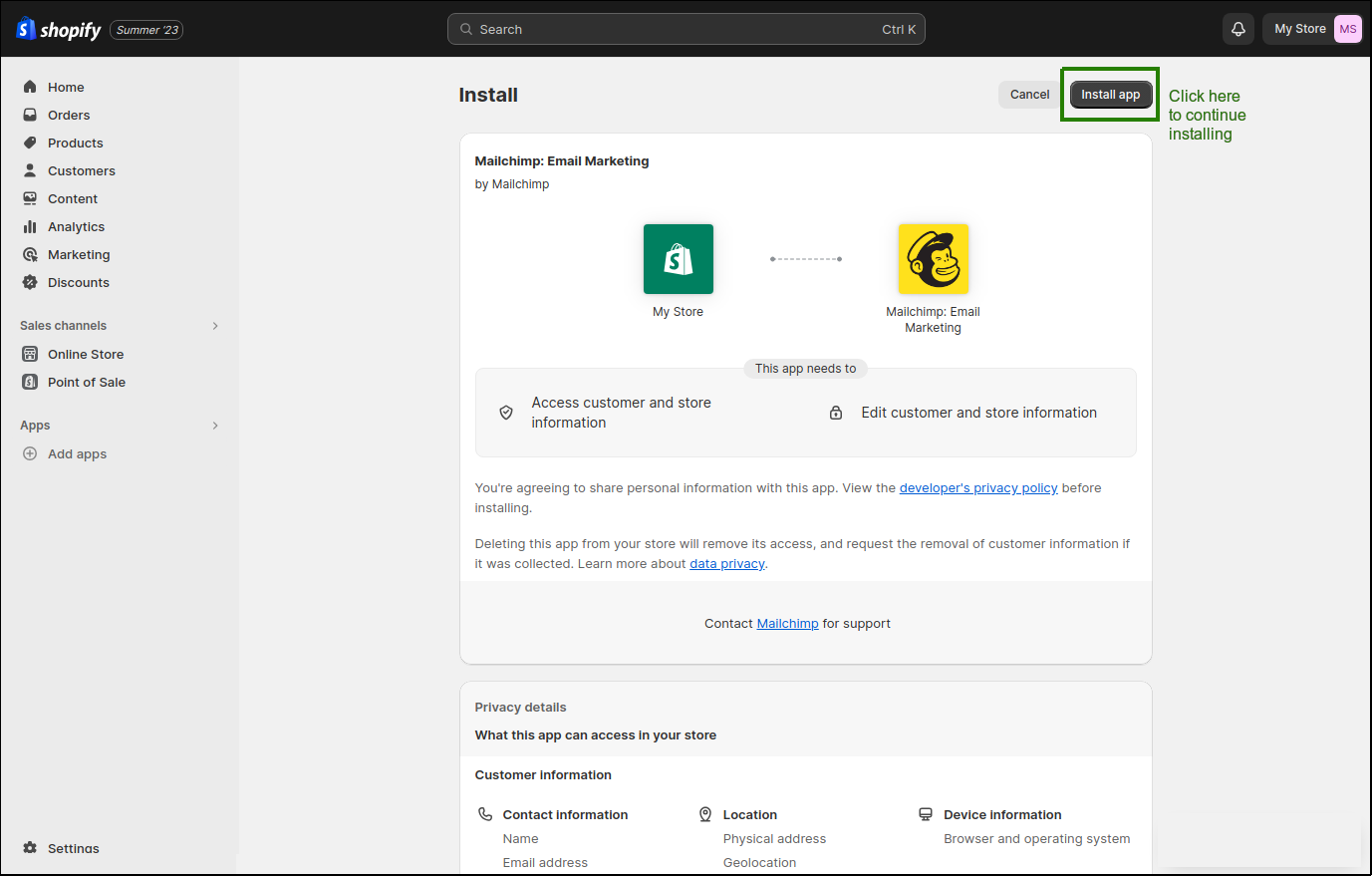Click the "Privacy details" heading
This screenshot has height=876, width=1372.
point(520,708)
